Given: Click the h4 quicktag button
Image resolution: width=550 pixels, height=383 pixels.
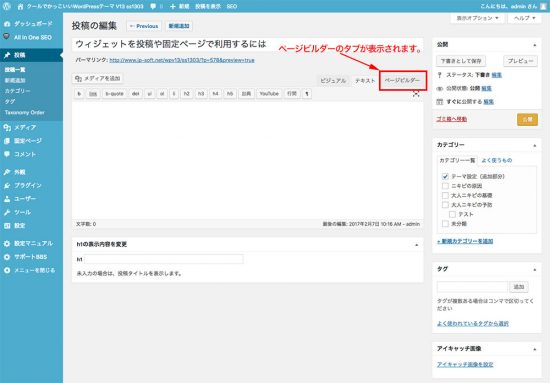Looking at the screenshot, I should (215, 94).
